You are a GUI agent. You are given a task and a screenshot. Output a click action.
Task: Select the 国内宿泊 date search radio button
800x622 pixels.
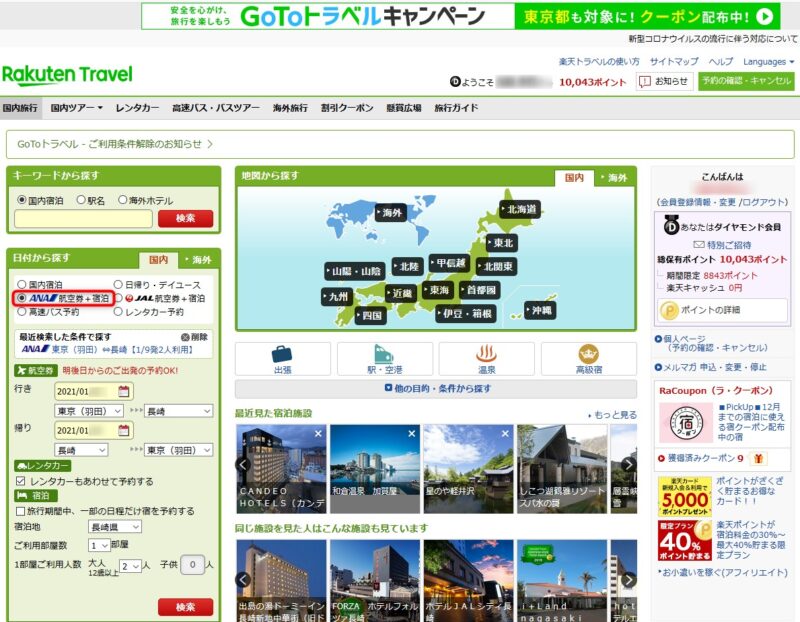[x=21, y=284]
